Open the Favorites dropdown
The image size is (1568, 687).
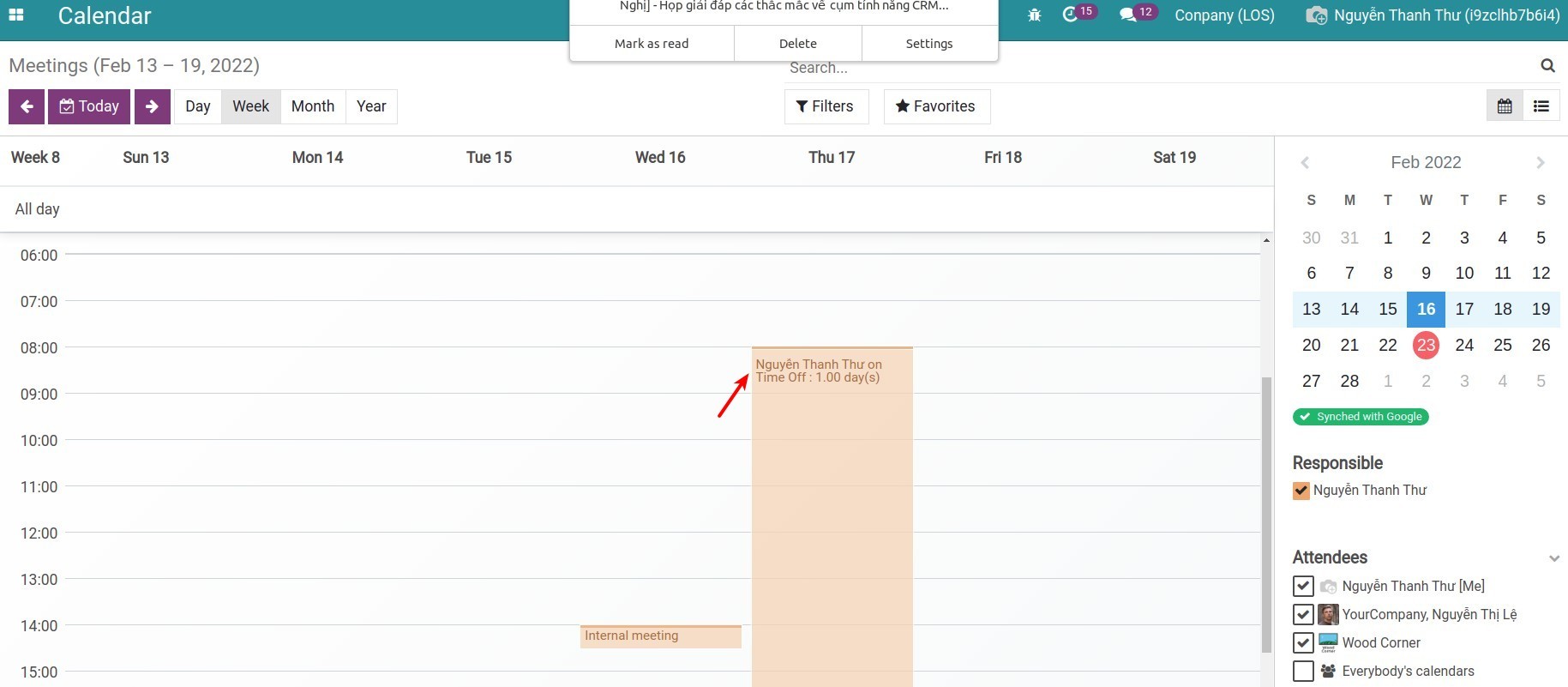[x=936, y=106]
